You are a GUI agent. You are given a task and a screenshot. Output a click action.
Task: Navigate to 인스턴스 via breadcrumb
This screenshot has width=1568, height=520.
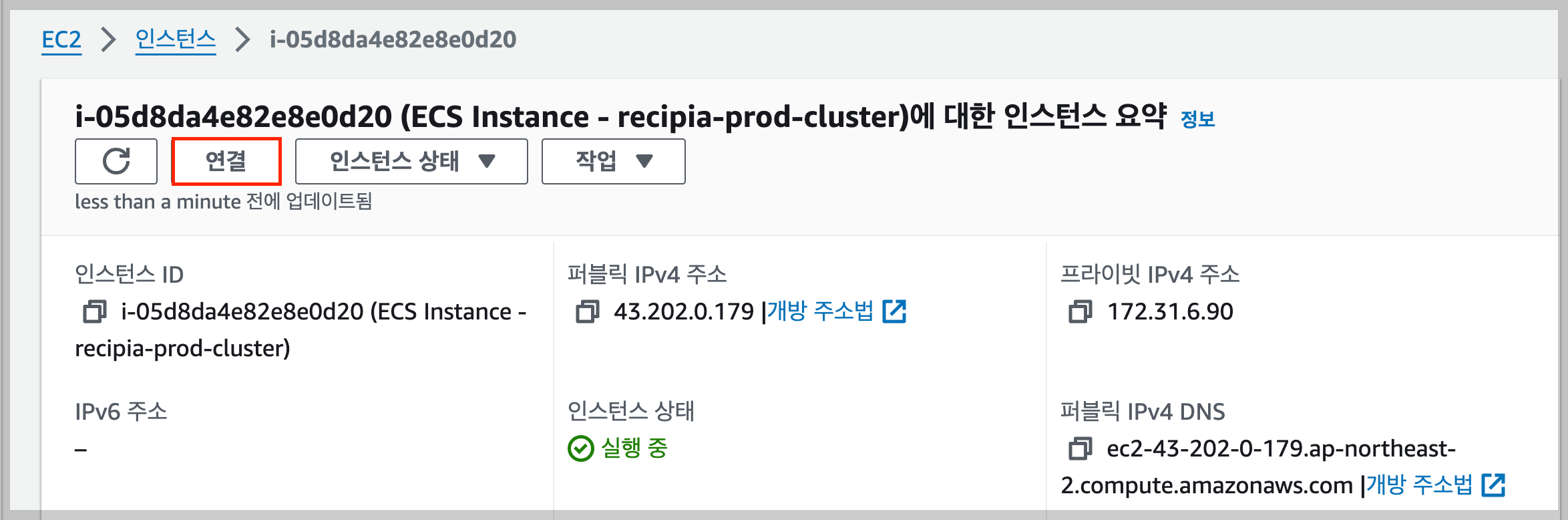176,39
